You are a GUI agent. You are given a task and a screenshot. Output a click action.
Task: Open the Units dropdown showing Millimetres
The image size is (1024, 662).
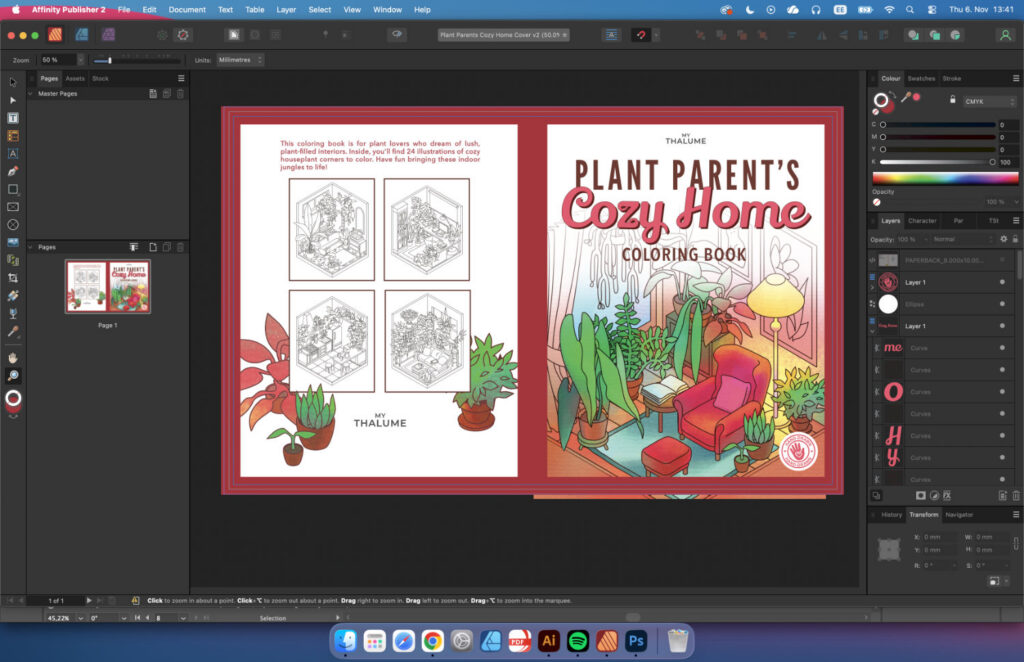241,58
